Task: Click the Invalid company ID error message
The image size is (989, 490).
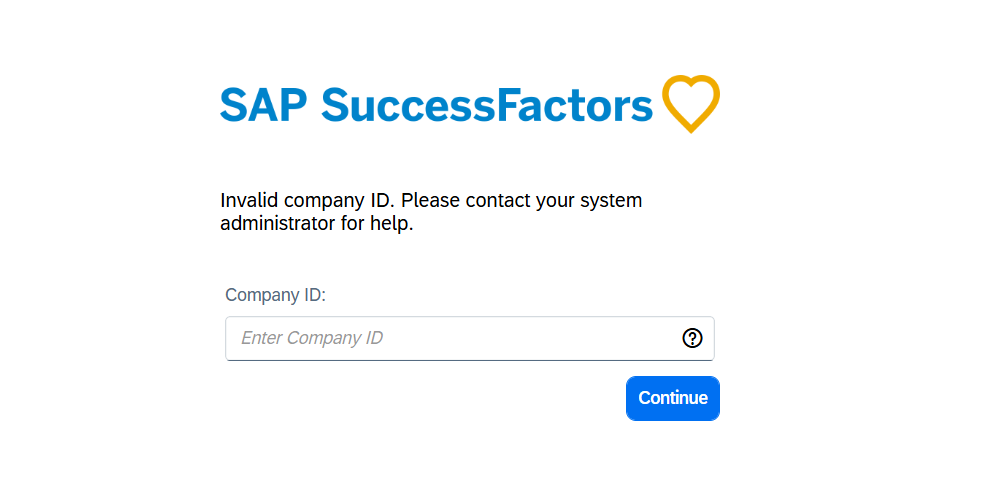Action: [431, 212]
